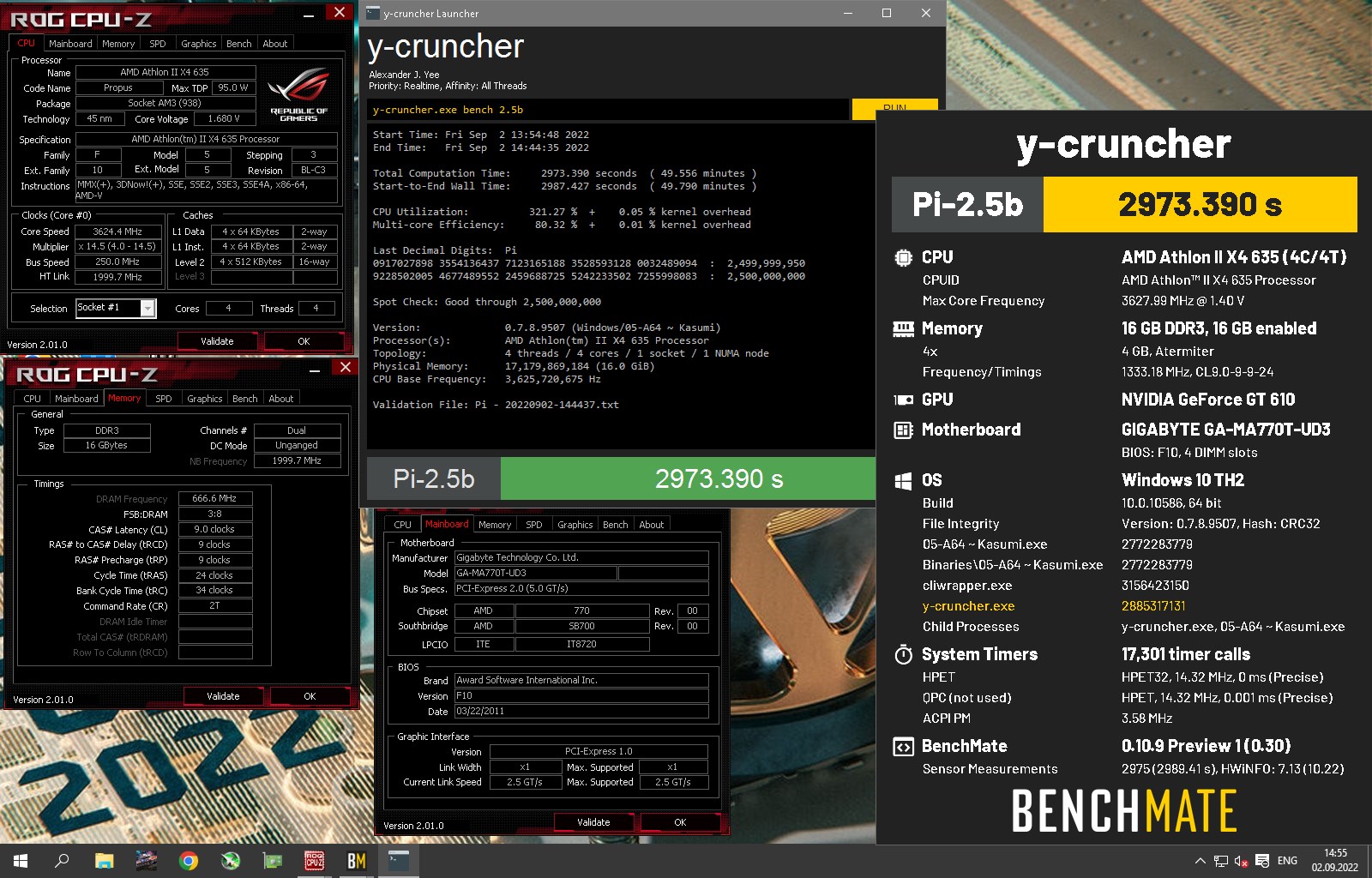The height and width of the screenshot is (878, 1372).
Task: Switch to SPD tab in top-left CPU-Z window
Action: click(x=158, y=44)
